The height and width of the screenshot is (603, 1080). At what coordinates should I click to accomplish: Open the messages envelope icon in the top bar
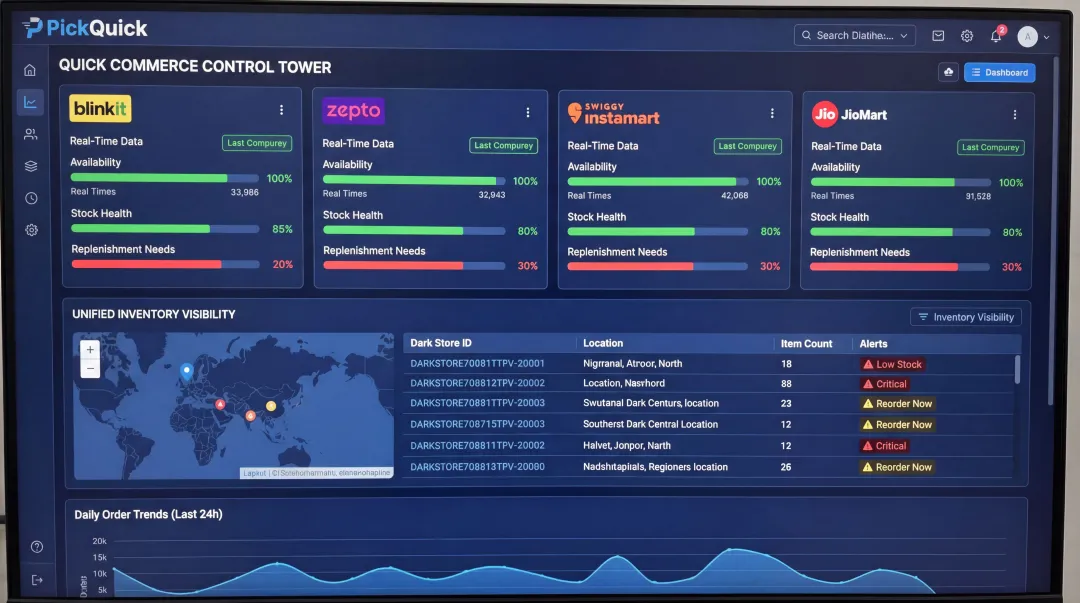click(938, 35)
